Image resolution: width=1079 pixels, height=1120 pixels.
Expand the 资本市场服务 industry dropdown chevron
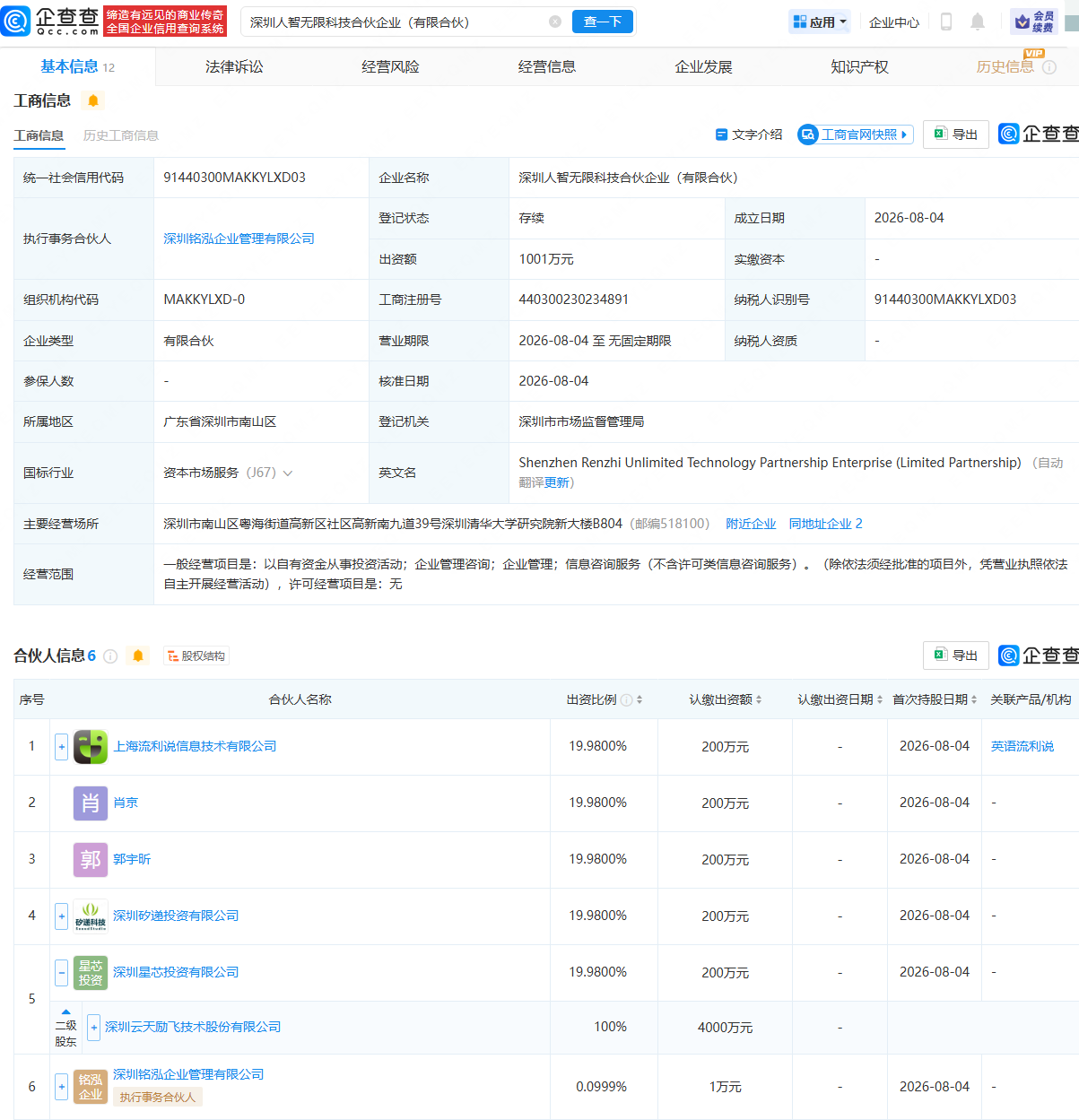(x=288, y=473)
